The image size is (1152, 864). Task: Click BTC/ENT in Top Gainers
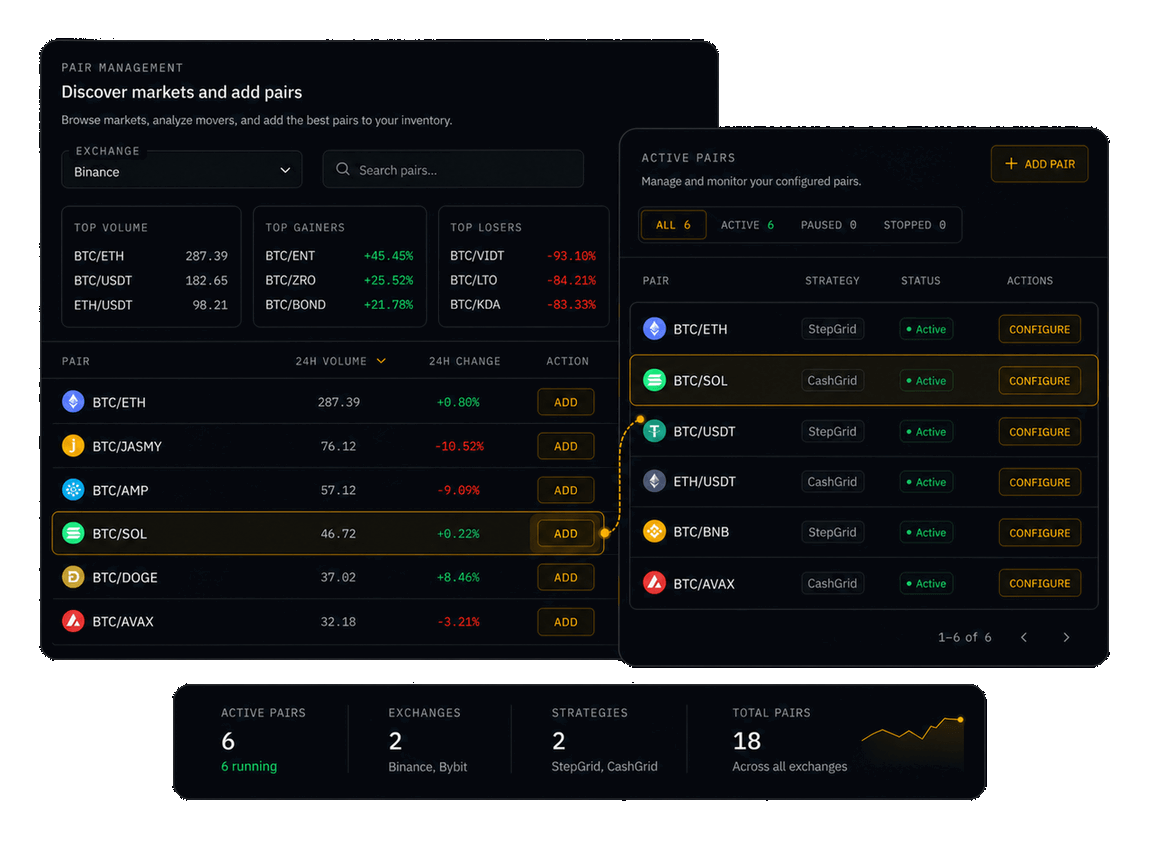[x=290, y=256]
